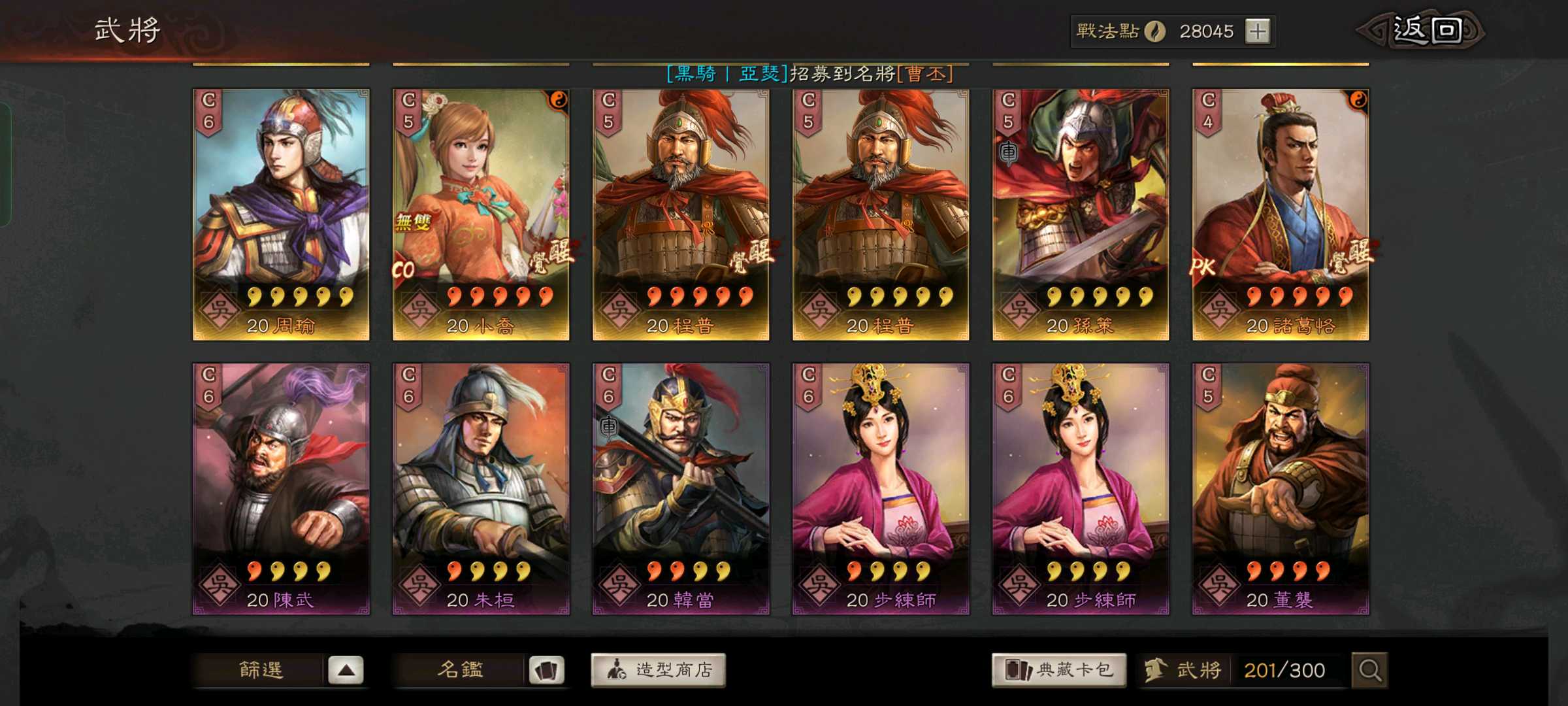Pick the 董襲 general card
Screen dimensions: 1568x706
click(1281, 489)
